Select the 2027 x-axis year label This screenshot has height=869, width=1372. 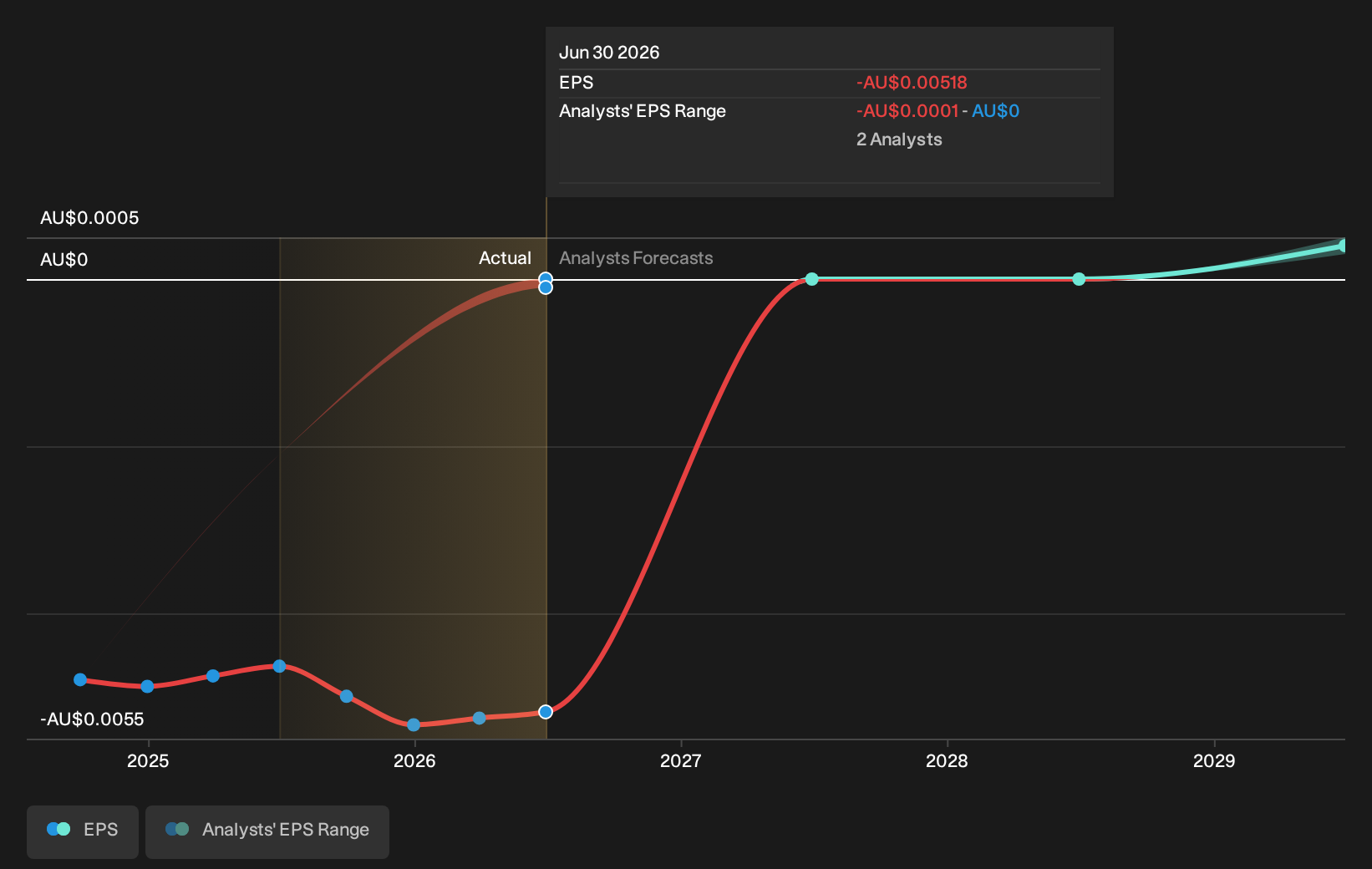click(x=681, y=760)
